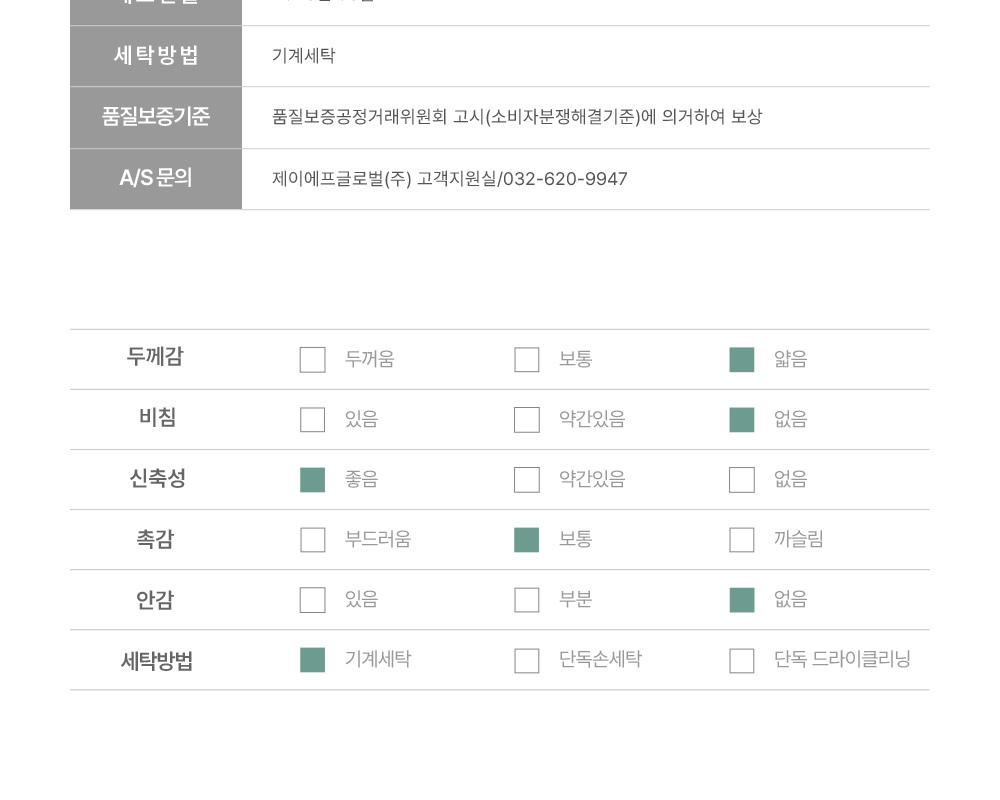Check the 약간있음 box for 비침

click(x=527, y=420)
